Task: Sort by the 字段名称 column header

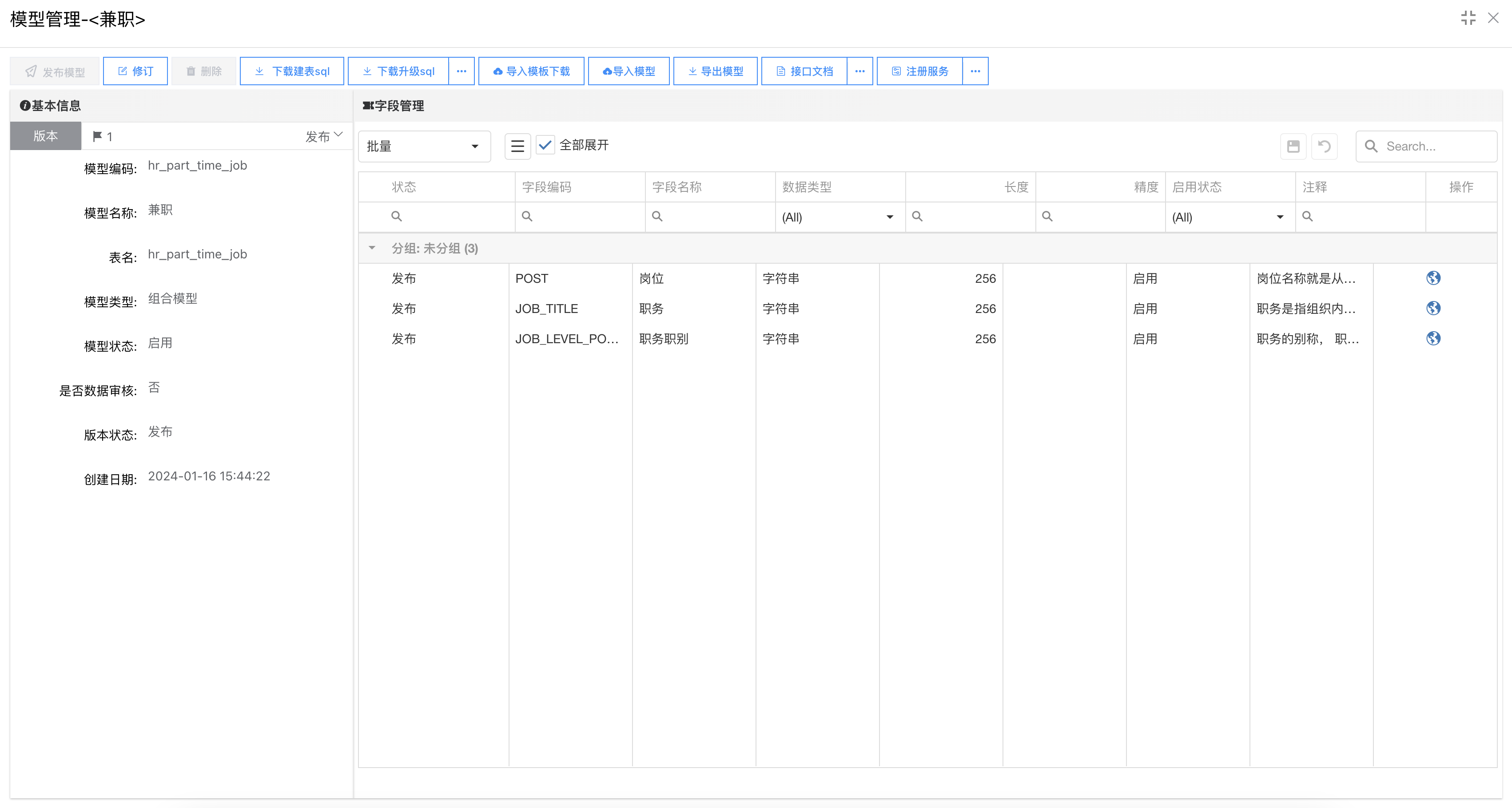Action: pos(711,187)
